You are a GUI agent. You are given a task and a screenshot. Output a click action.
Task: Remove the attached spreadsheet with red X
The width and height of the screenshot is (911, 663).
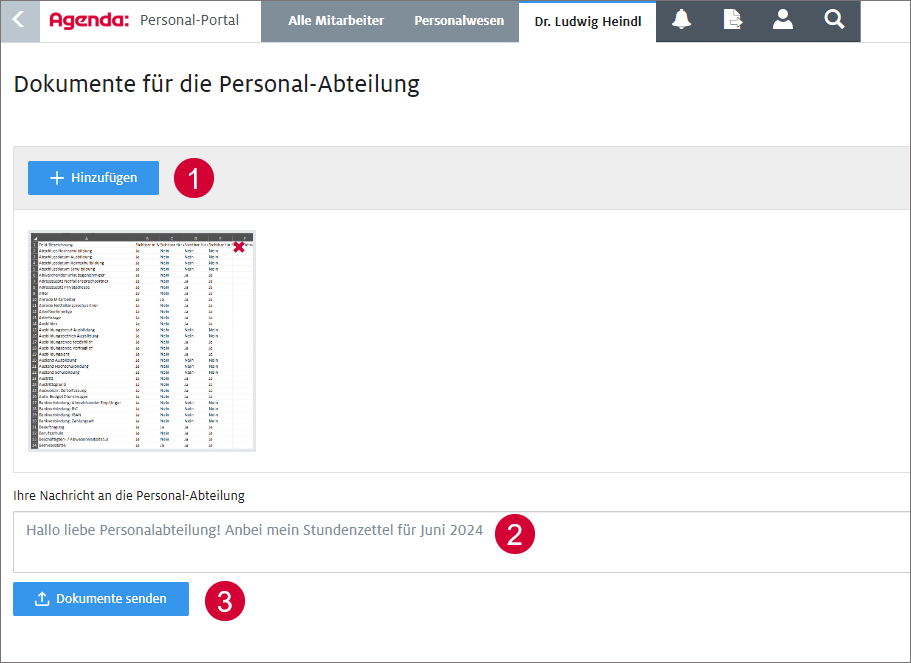tap(239, 246)
